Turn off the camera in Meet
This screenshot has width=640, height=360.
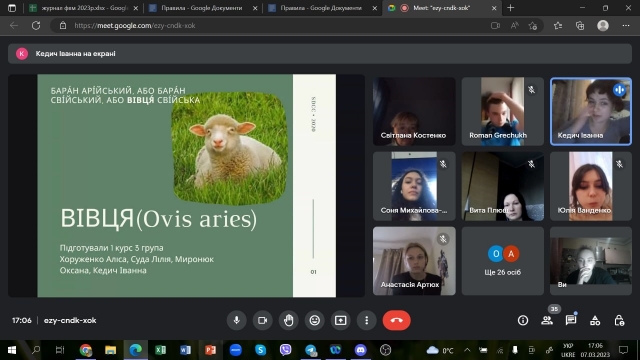pos(262,320)
